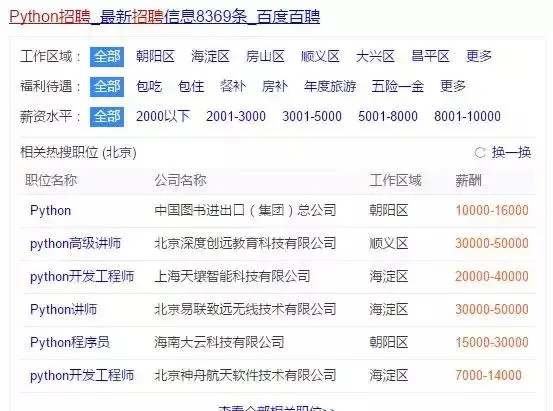Viewport: 553px width, 411px height.
Task: Open the Python招聘 百度百聘 title link
Action: pyautogui.click(x=164, y=17)
